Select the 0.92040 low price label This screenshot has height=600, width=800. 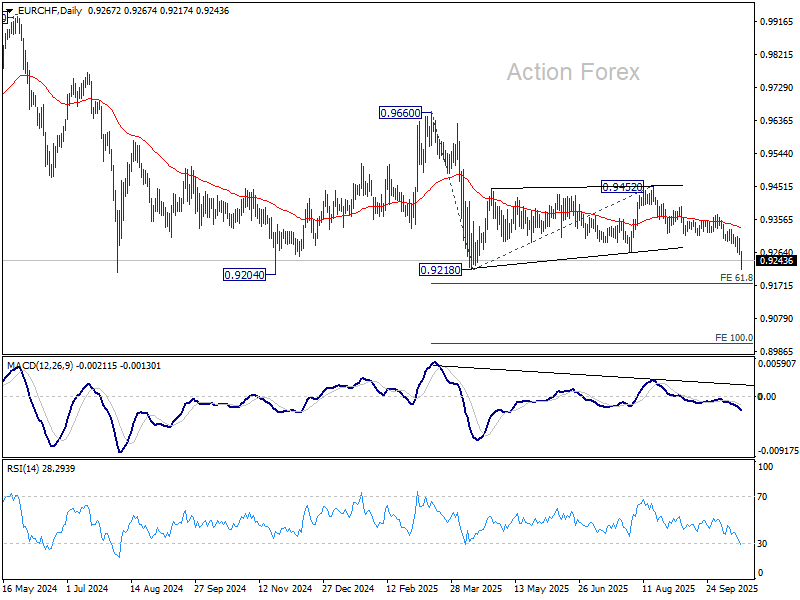coord(244,275)
